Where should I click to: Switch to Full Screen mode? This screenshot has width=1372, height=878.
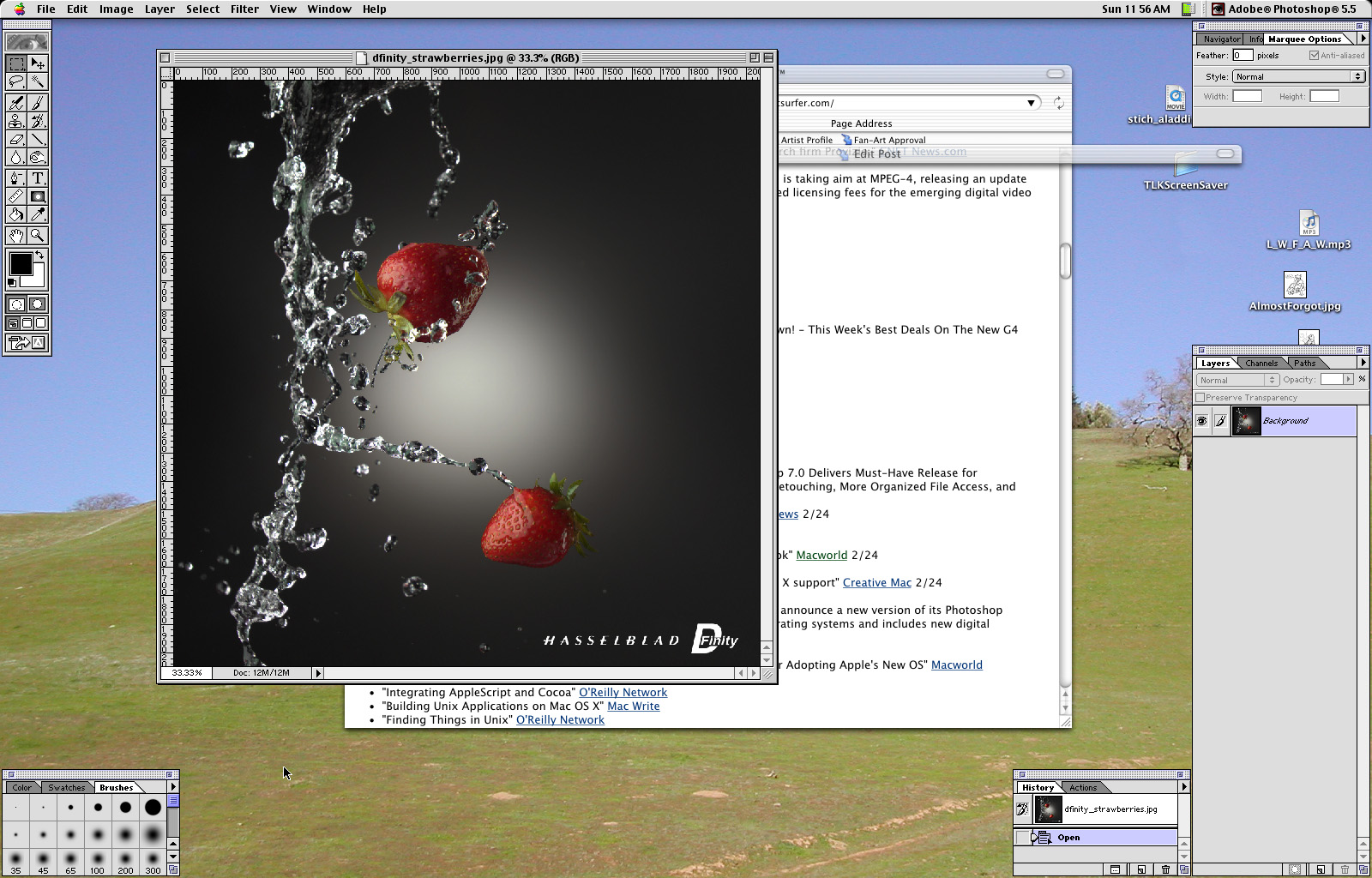coord(40,323)
